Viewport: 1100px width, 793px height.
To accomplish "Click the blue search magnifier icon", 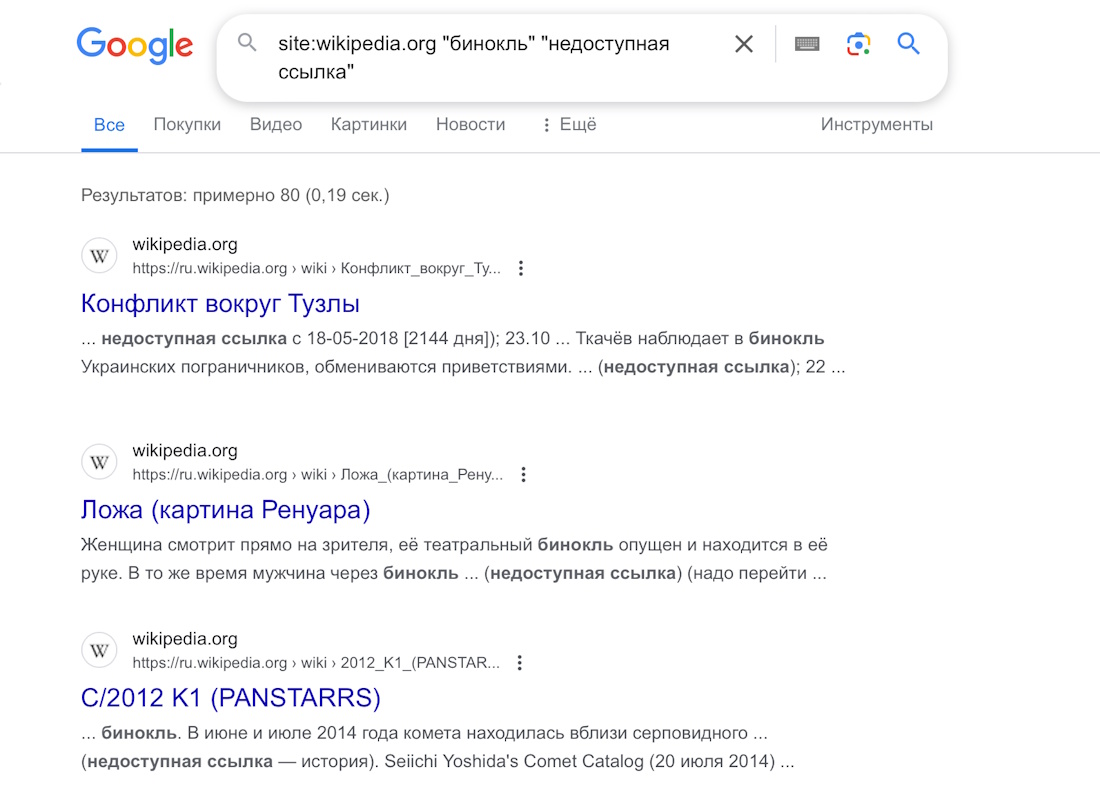I will [908, 44].
